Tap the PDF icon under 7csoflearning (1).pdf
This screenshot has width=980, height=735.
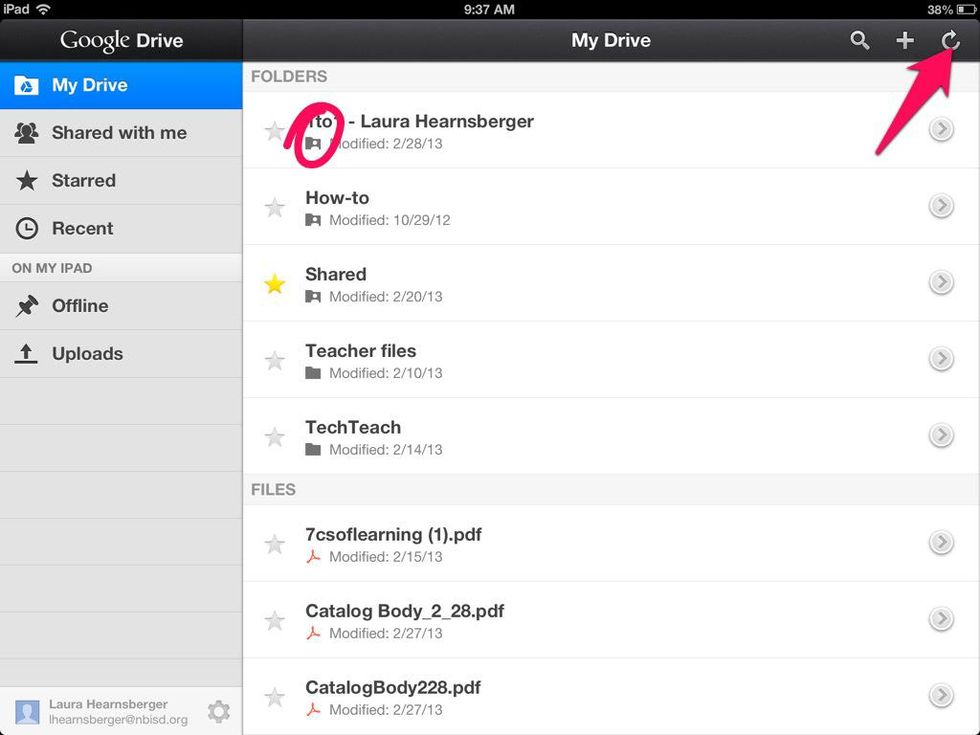click(313, 557)
